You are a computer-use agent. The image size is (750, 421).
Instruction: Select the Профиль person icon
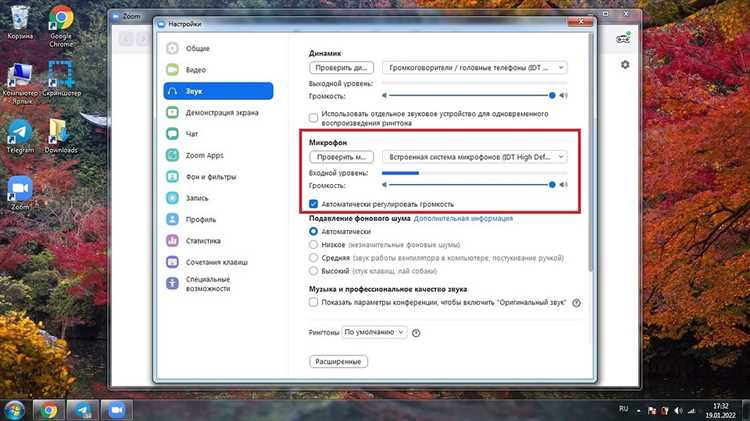[172, 219]
